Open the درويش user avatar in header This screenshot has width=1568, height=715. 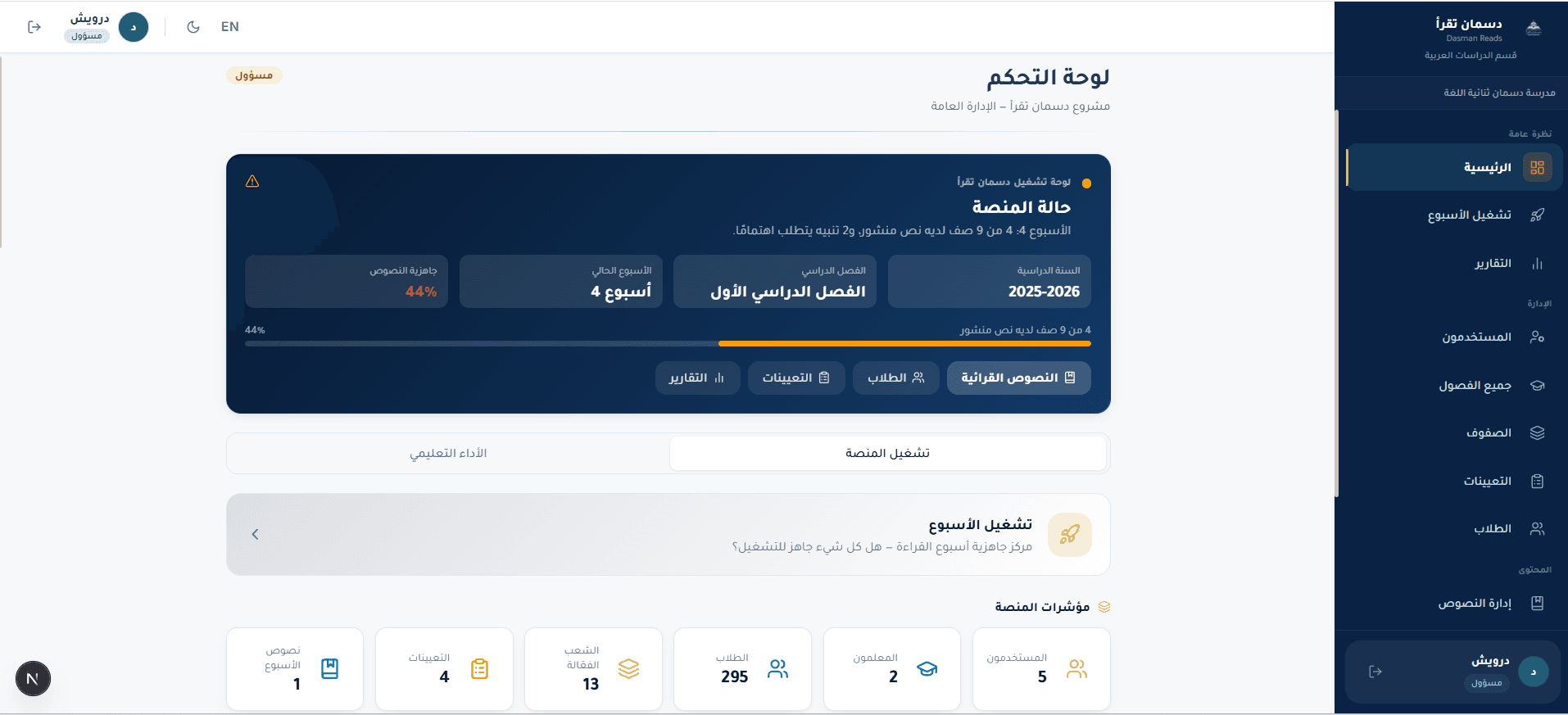(x=134, y=27)
